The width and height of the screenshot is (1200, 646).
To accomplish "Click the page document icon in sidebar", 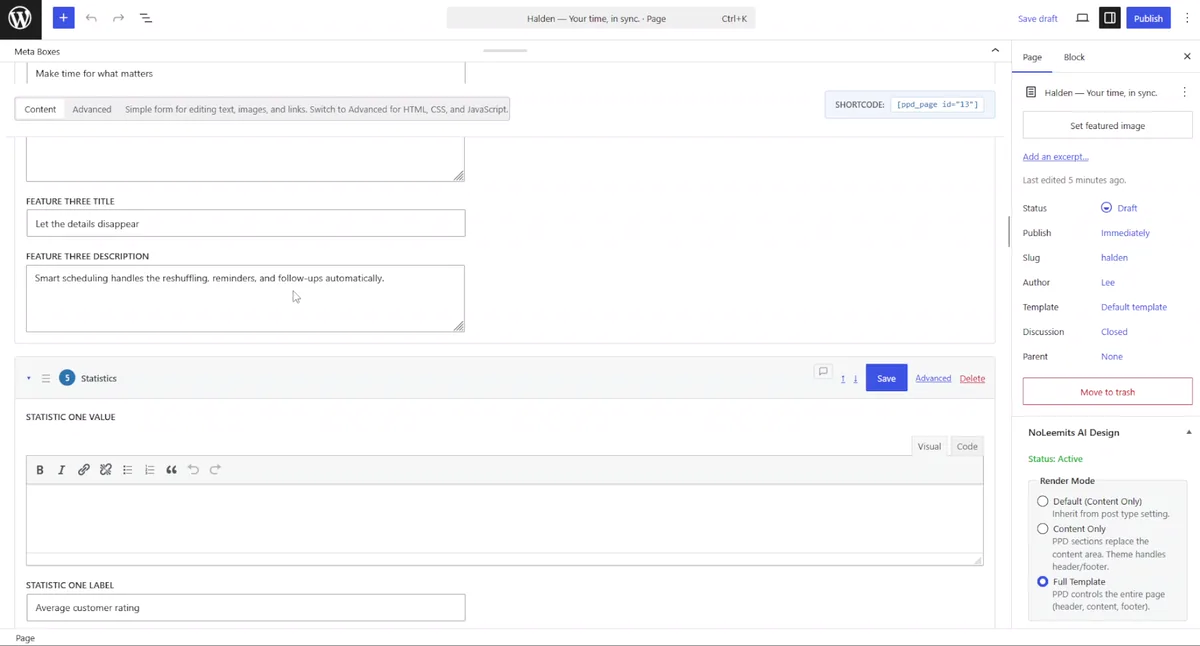I will coord(1031,92).
